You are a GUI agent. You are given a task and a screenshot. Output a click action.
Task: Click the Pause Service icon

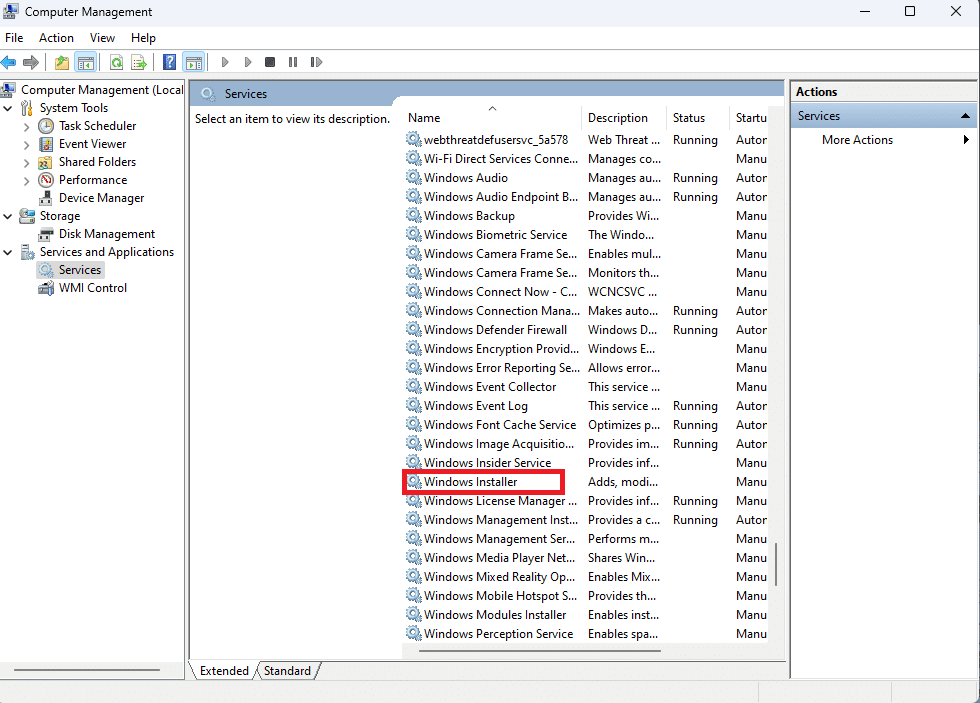point(292,62)
